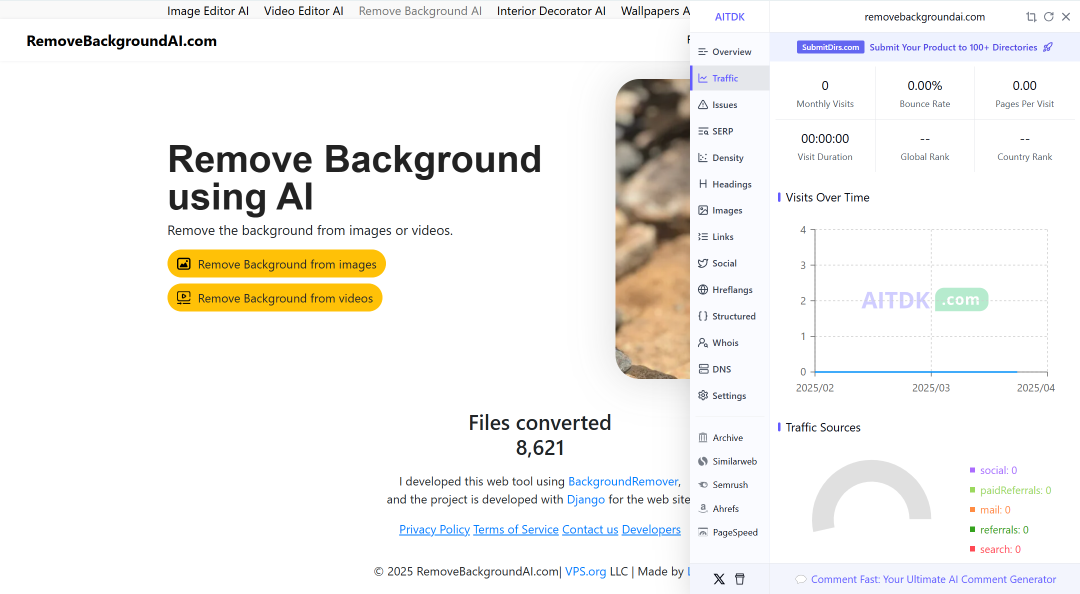Click Remove Background AI nav link
The height and width of the screenshot is (594, 1080).
pyautogui.click(x=420, y=11)
